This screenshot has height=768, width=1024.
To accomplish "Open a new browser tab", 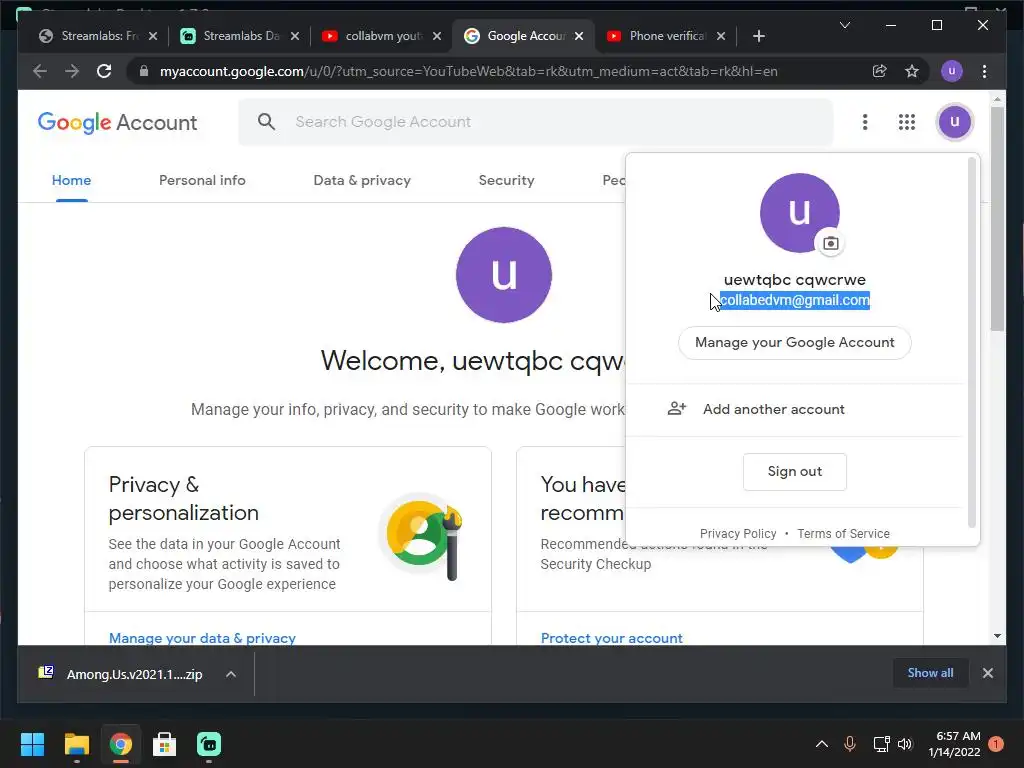I will [x=758, y=36].
